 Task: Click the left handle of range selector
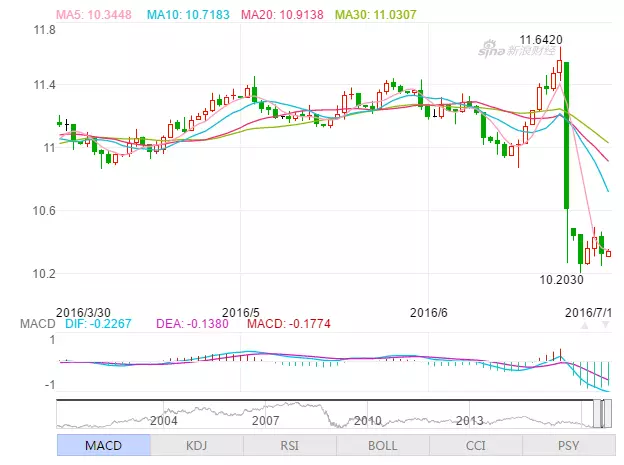pos(597,414)
